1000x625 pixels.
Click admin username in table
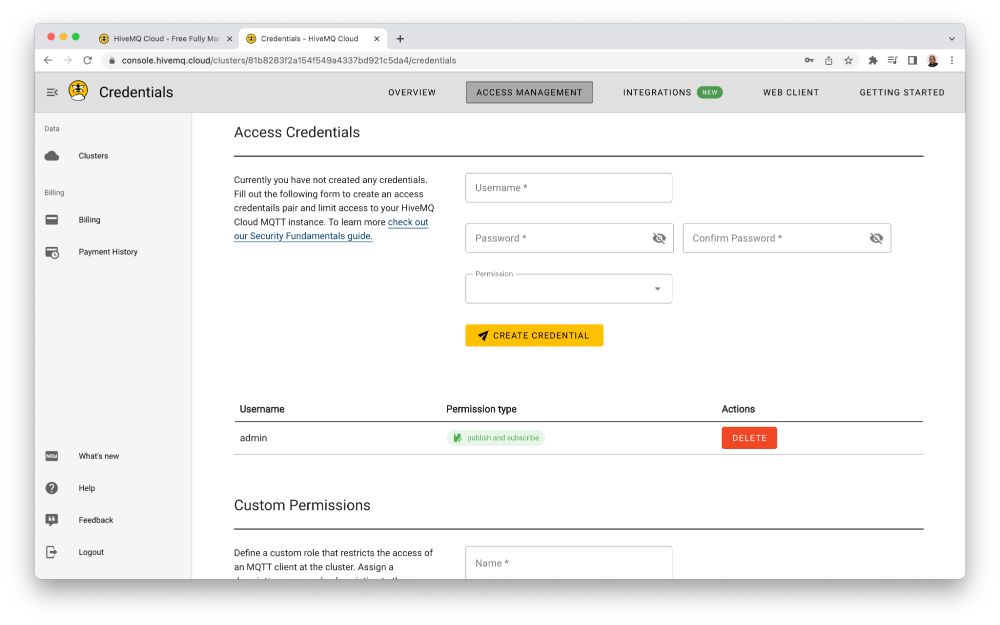253,438
